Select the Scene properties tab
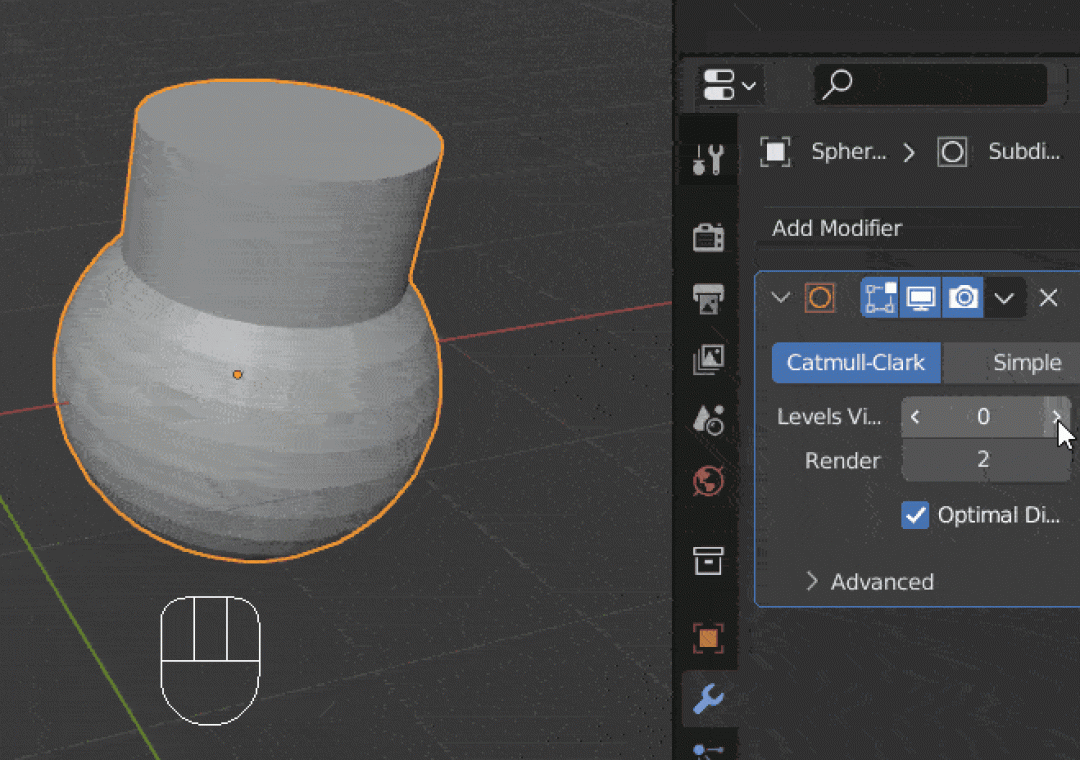This screenshot has height=760, width=1080. pyautogui.click(x=708, y=422)
